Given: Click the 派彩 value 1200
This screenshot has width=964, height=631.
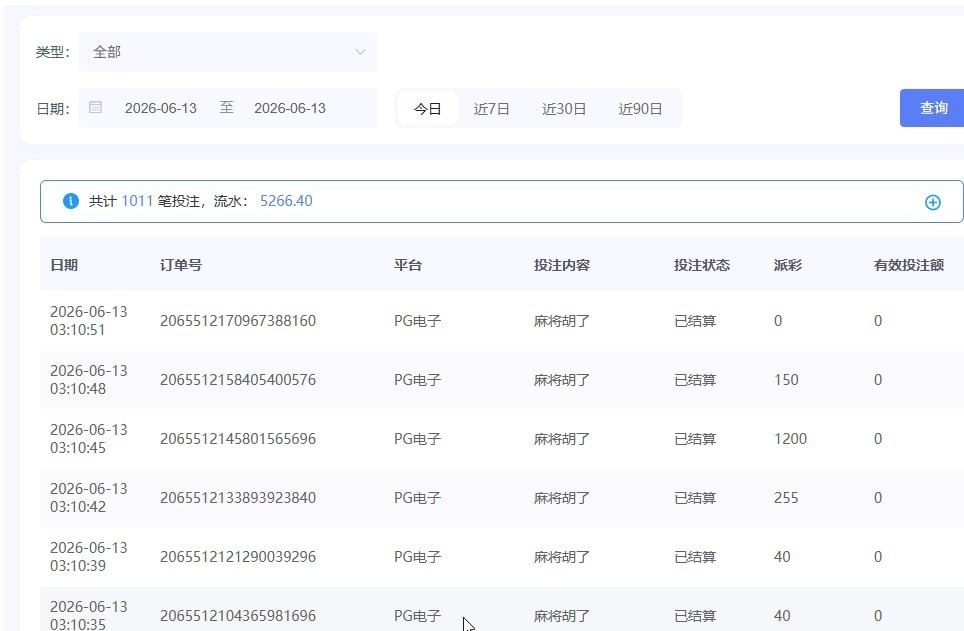Looking at the screenshot, I should [x=790, y=439].
